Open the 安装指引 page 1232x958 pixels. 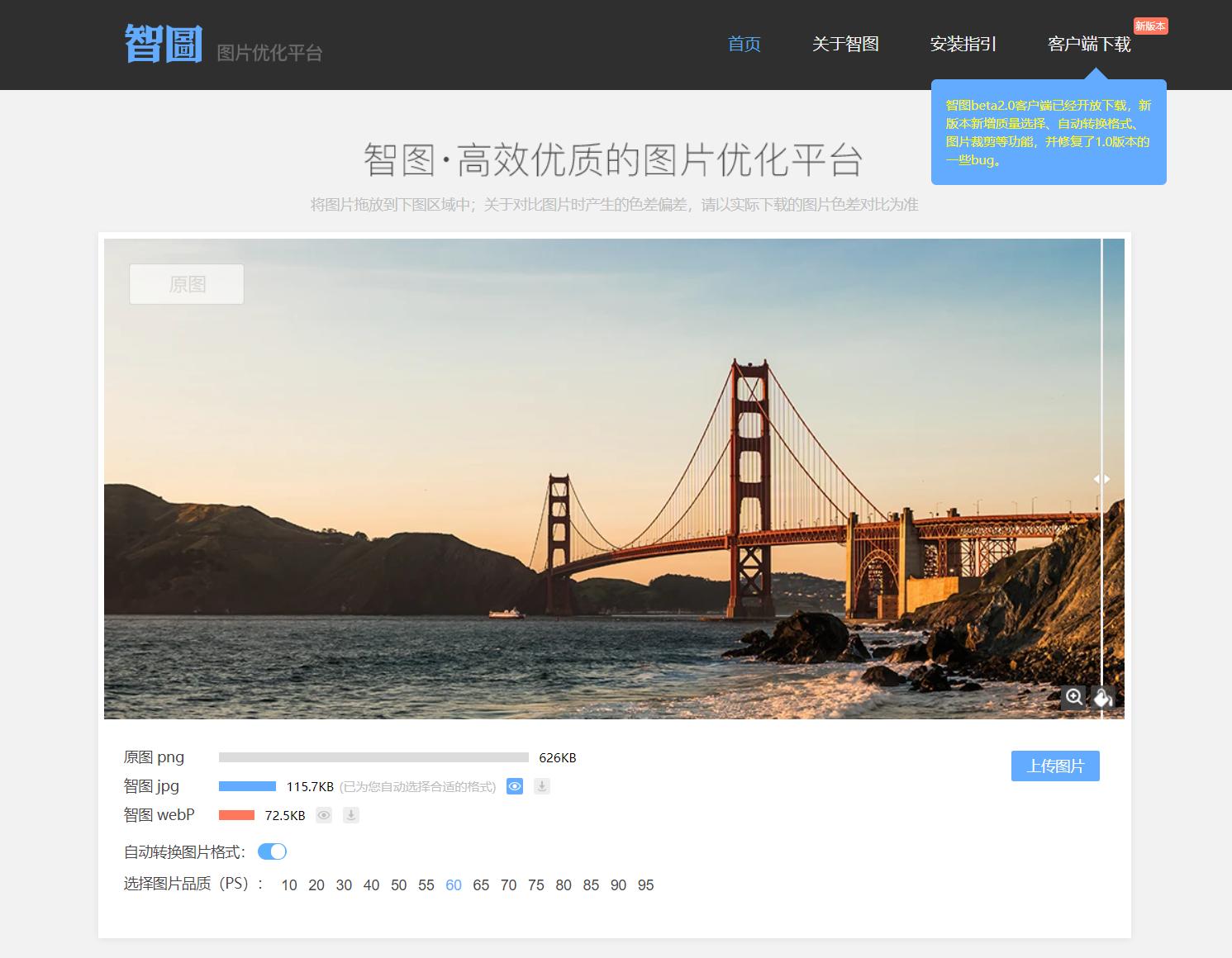pos(963,44)
